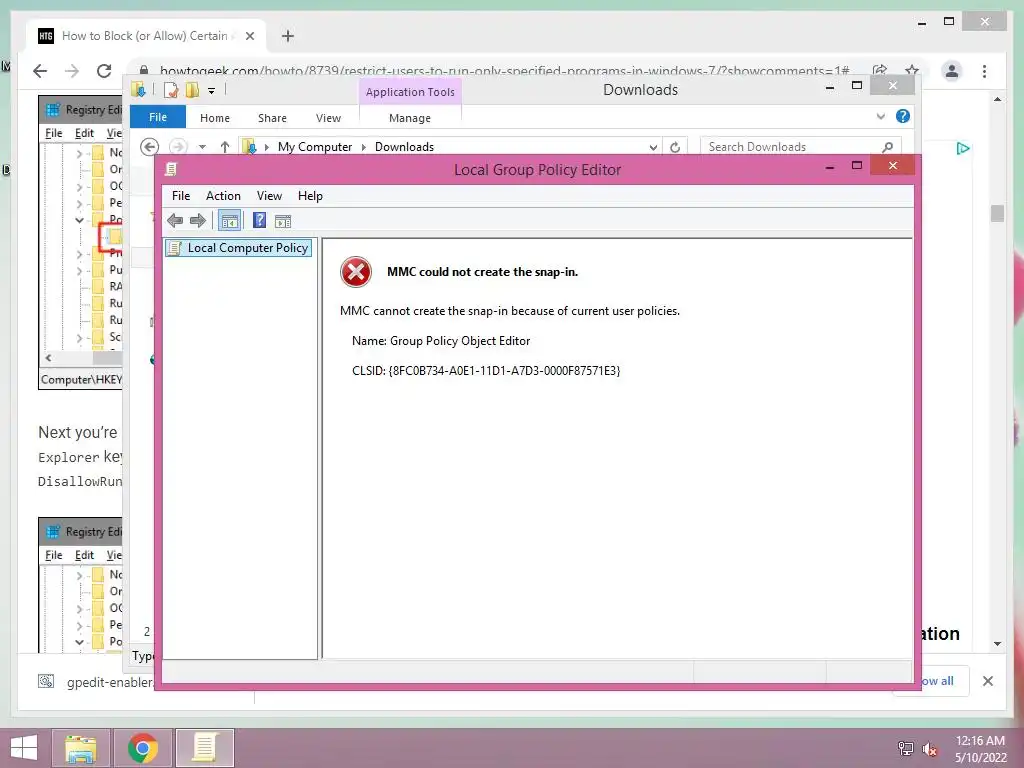This screenshot has width=1024, height=768.
Task: Open Help menu in Local Group Policy Editor
Action: 310,196
